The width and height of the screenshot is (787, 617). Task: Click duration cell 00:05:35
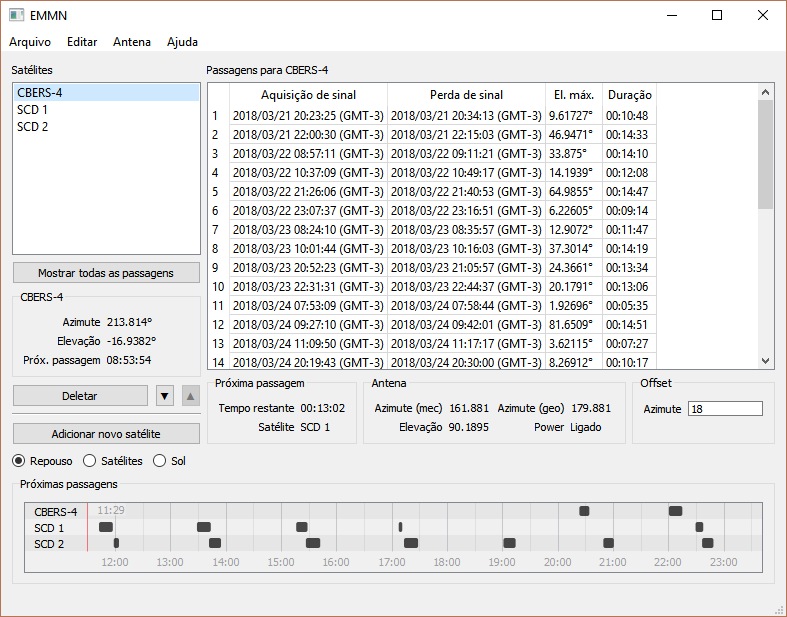pyautogui.click(x=629, y=306)
